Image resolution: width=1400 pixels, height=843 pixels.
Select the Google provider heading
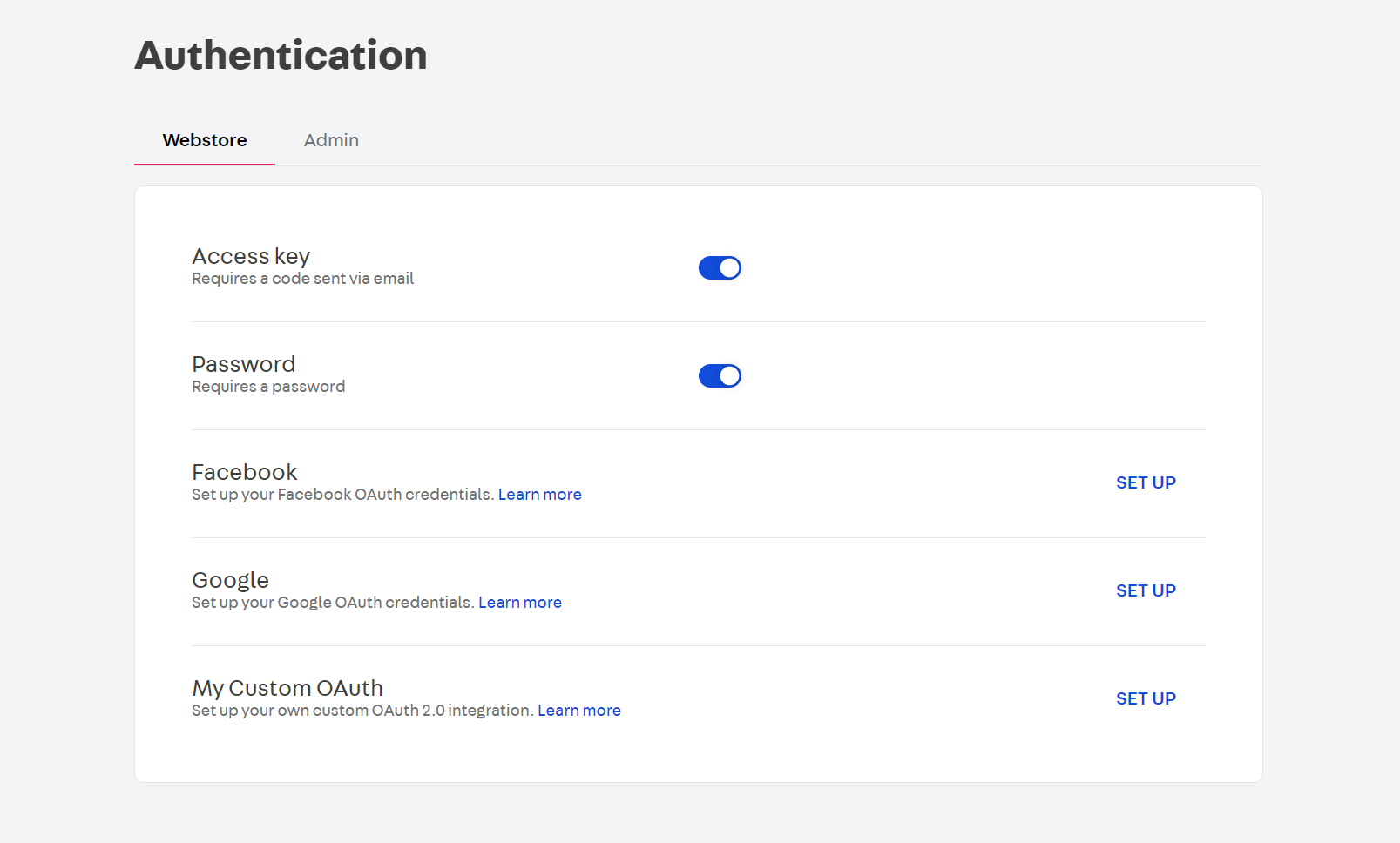coord(230,580)
